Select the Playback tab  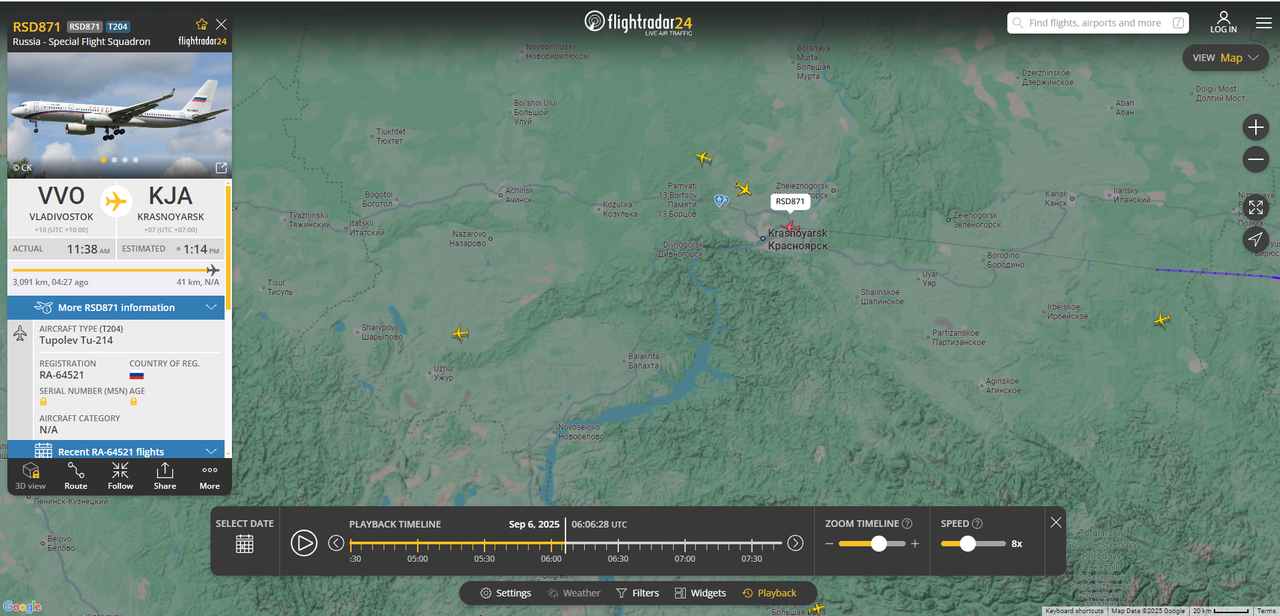tap(769, 593)
